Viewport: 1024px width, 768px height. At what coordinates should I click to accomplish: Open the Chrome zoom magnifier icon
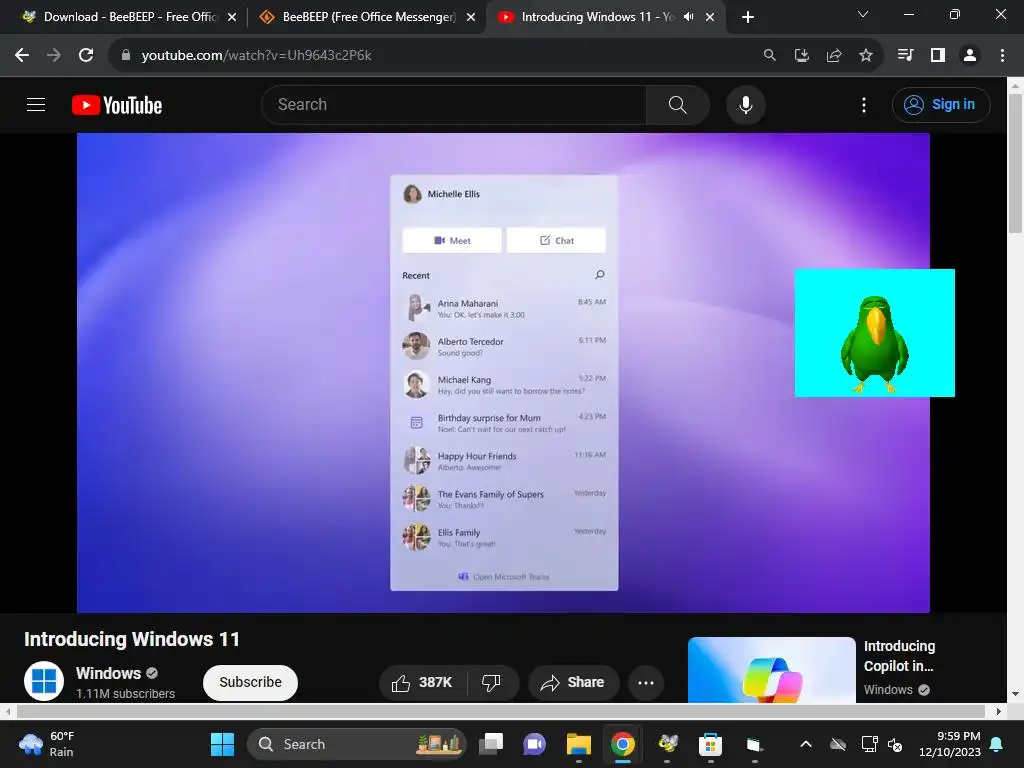(770, 56)
